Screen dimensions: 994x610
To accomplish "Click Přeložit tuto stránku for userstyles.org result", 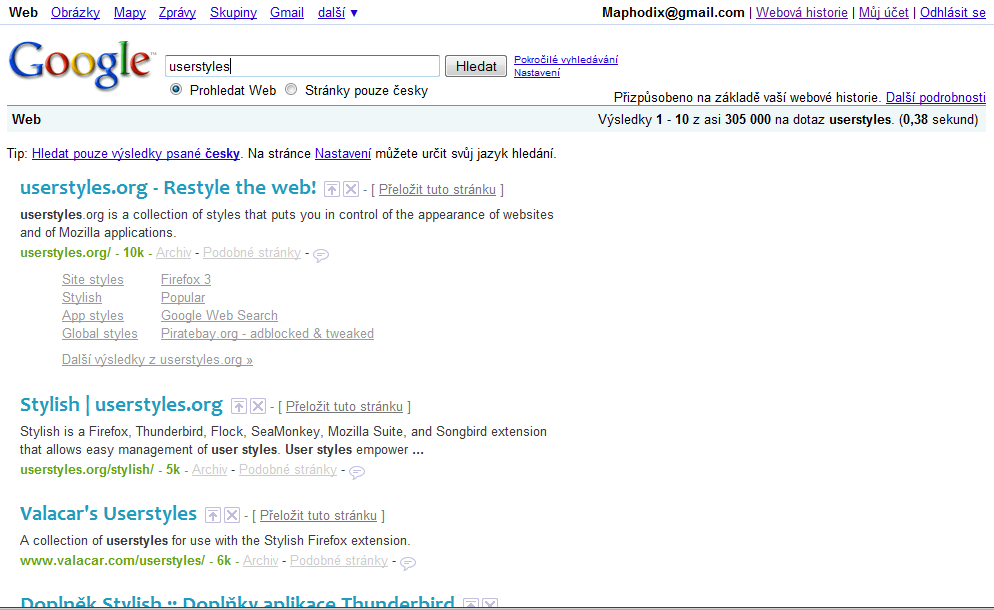I will 437,190.
